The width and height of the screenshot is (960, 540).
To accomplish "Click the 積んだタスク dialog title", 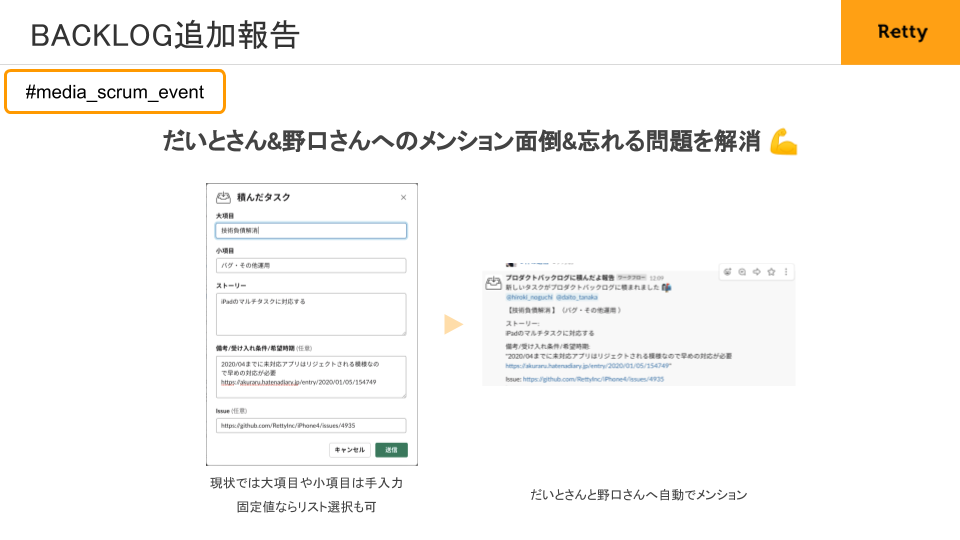I will [x=264, y=197].
